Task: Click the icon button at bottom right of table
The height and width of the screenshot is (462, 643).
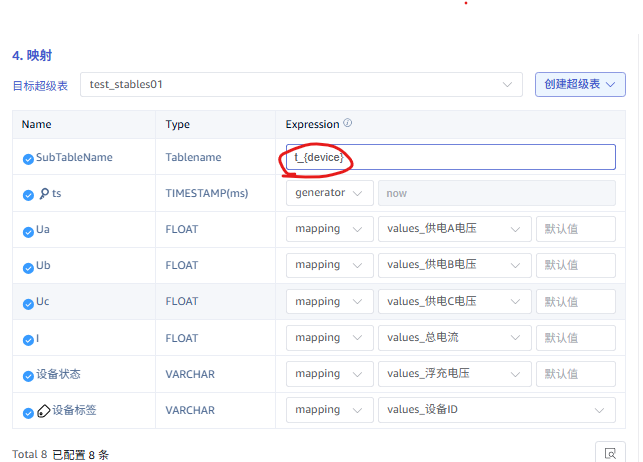Action: click(609, 452)
